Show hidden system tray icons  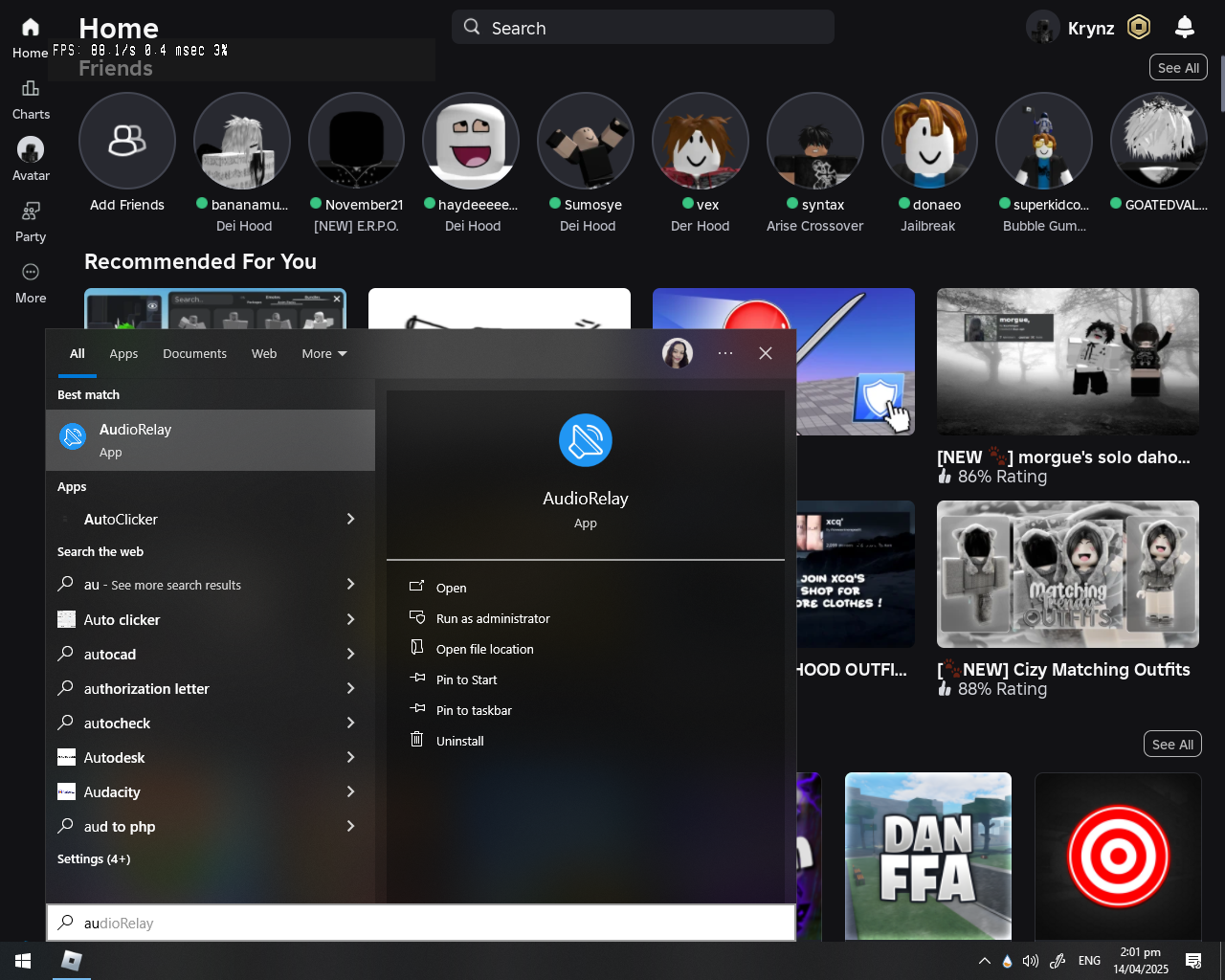[984, 961]
